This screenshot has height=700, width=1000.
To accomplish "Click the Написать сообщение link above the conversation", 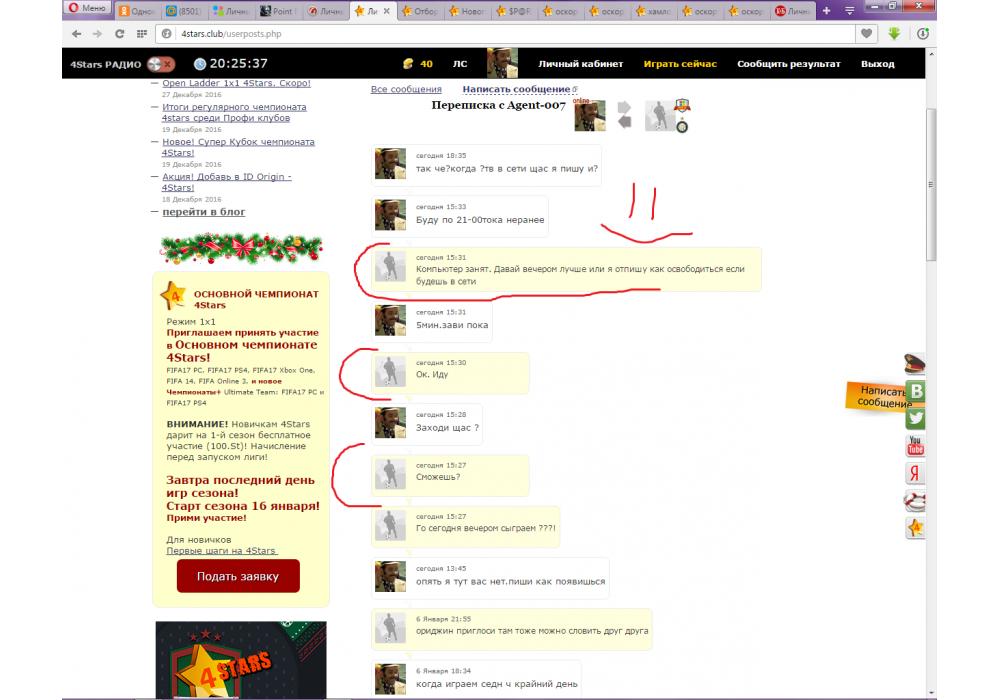I will [x=517, y=89].
